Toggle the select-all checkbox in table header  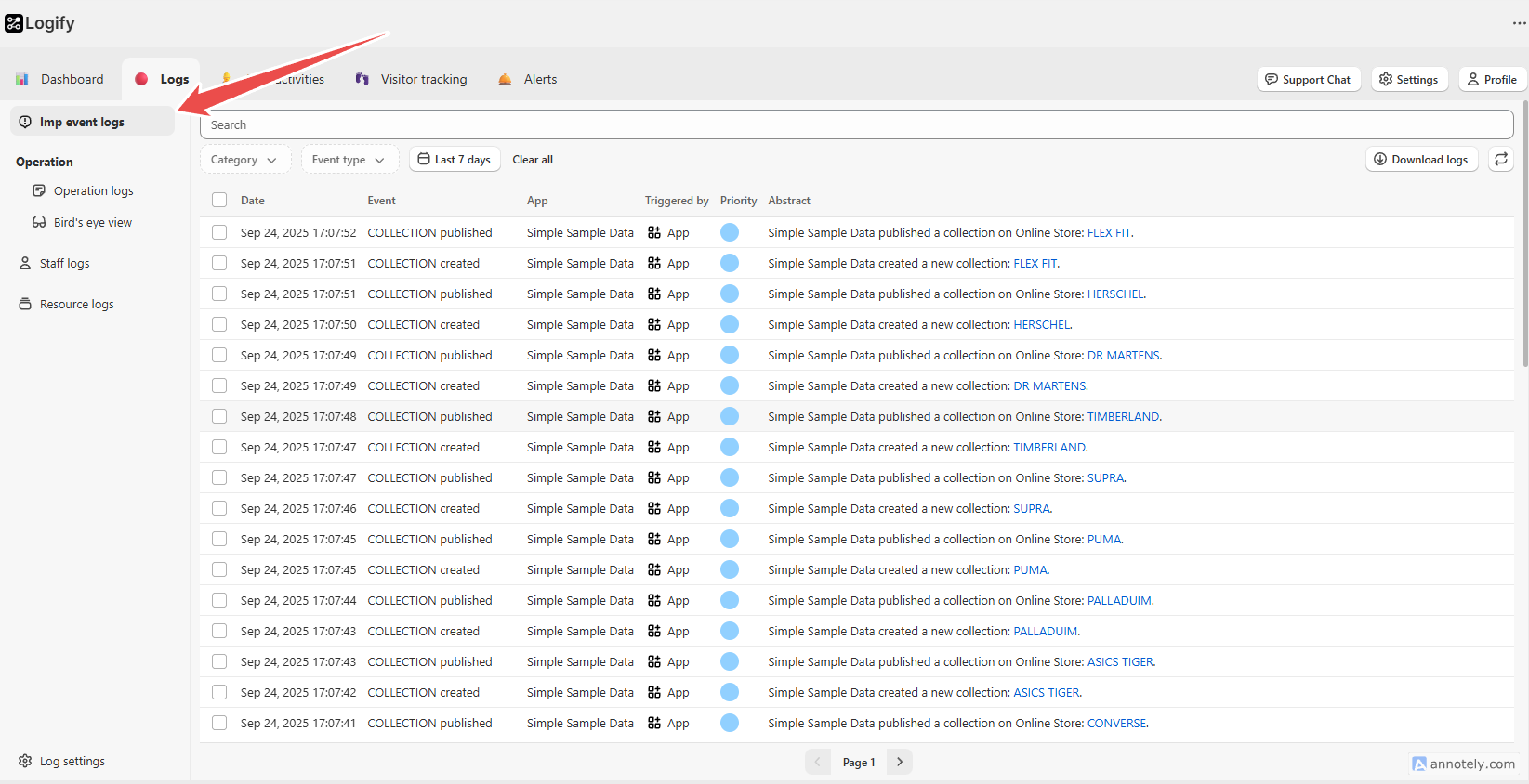click(x=219, y=200)
